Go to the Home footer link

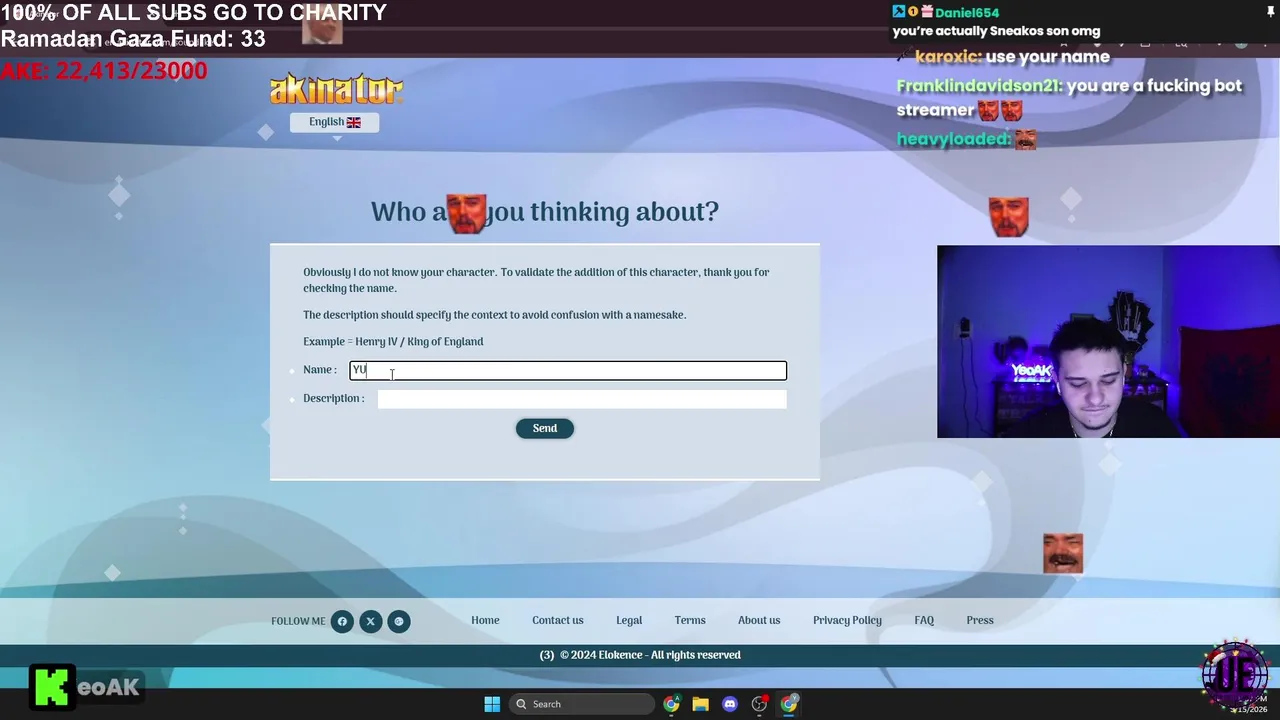click(x=485, y=620)
